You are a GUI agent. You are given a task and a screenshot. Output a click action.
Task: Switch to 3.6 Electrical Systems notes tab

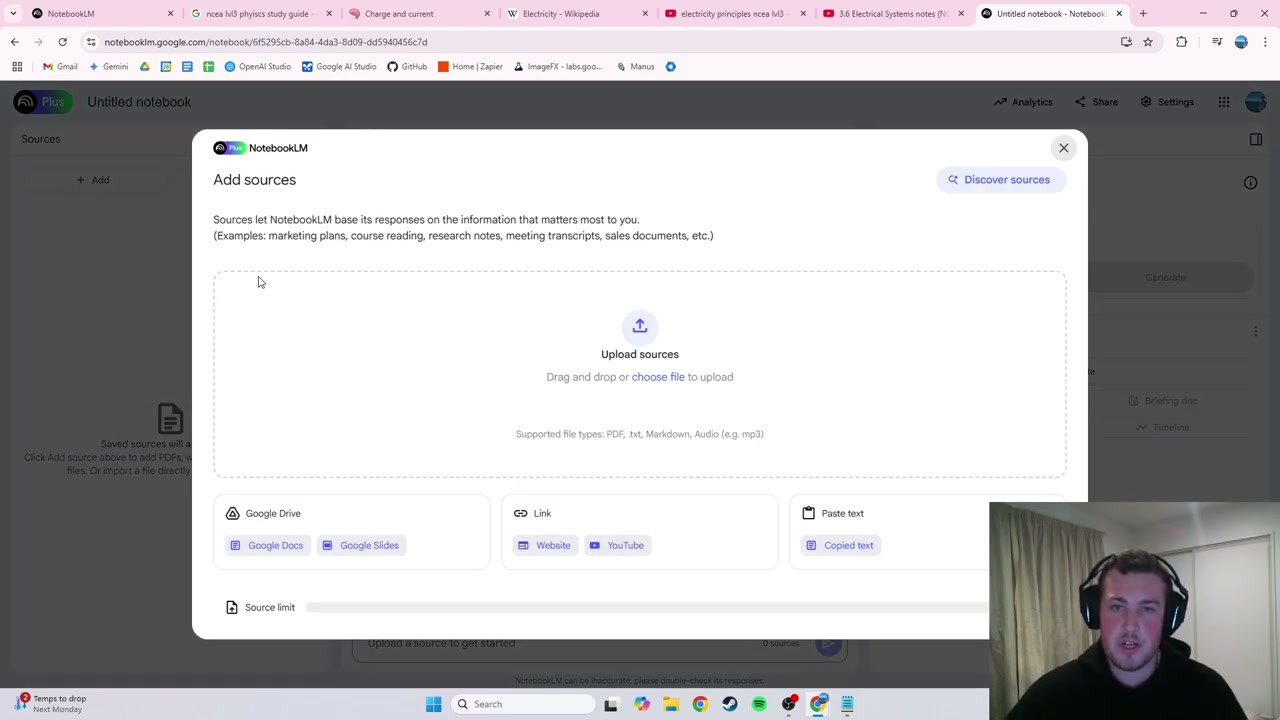coord(893,14)
